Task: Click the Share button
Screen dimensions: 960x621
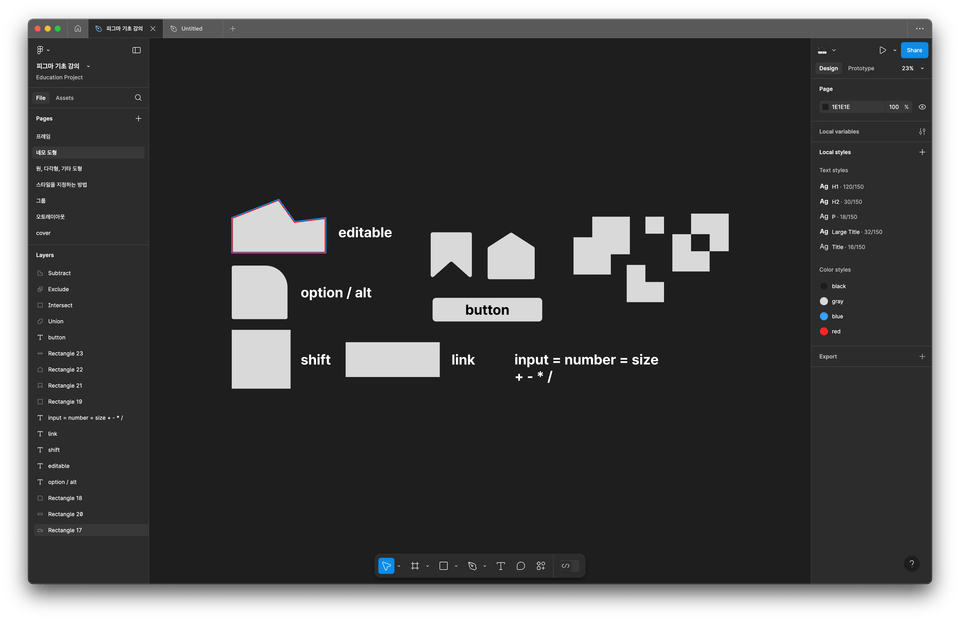Action: (x=914, y=50)
